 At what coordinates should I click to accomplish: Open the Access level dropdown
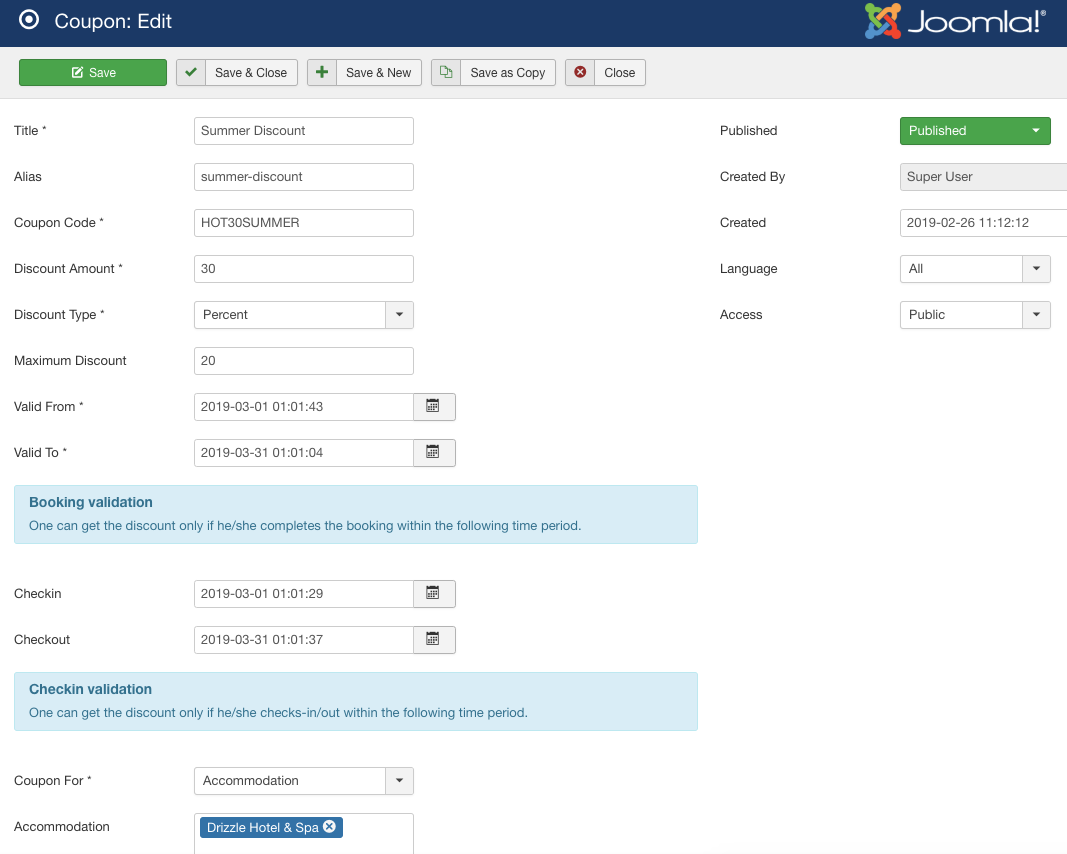tap(1036, 315)
